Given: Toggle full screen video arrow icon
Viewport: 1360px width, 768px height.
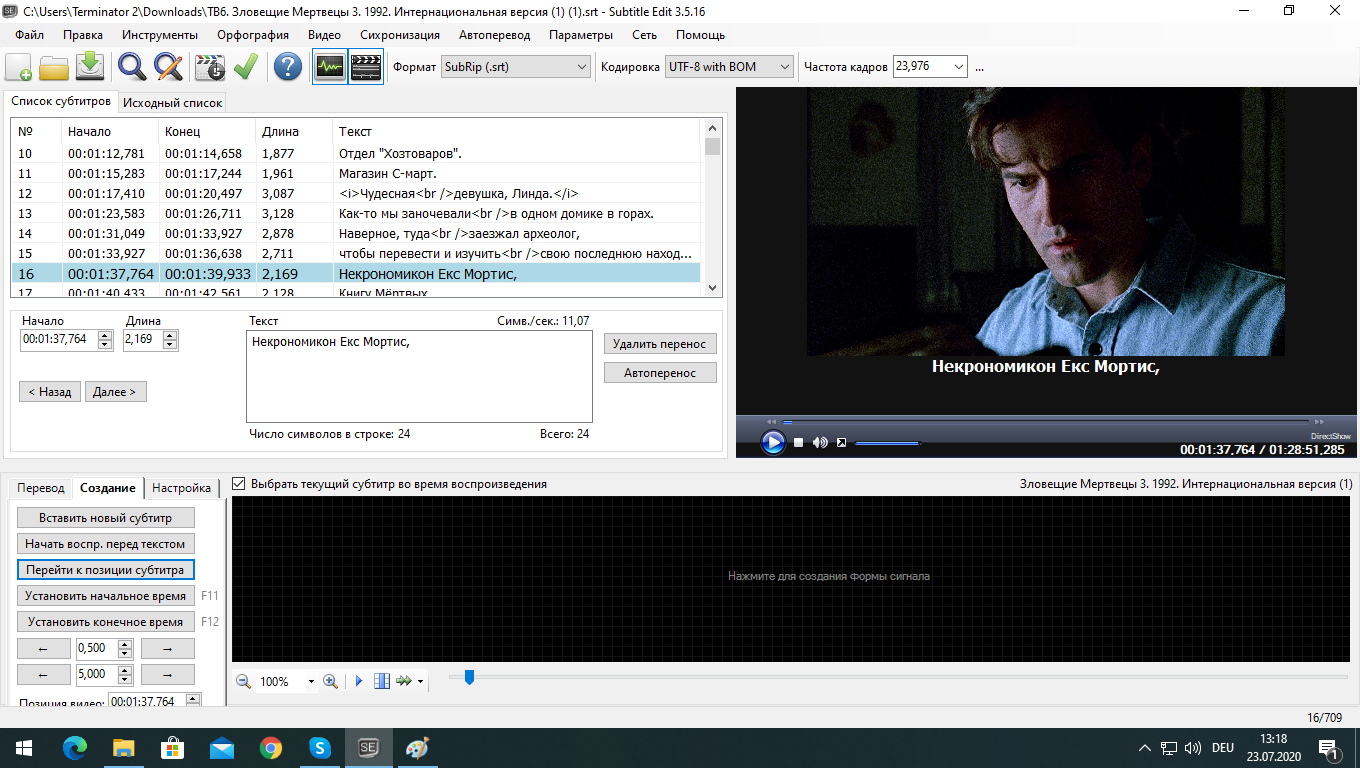Looking at the screenshot, I should pos(842,442).
